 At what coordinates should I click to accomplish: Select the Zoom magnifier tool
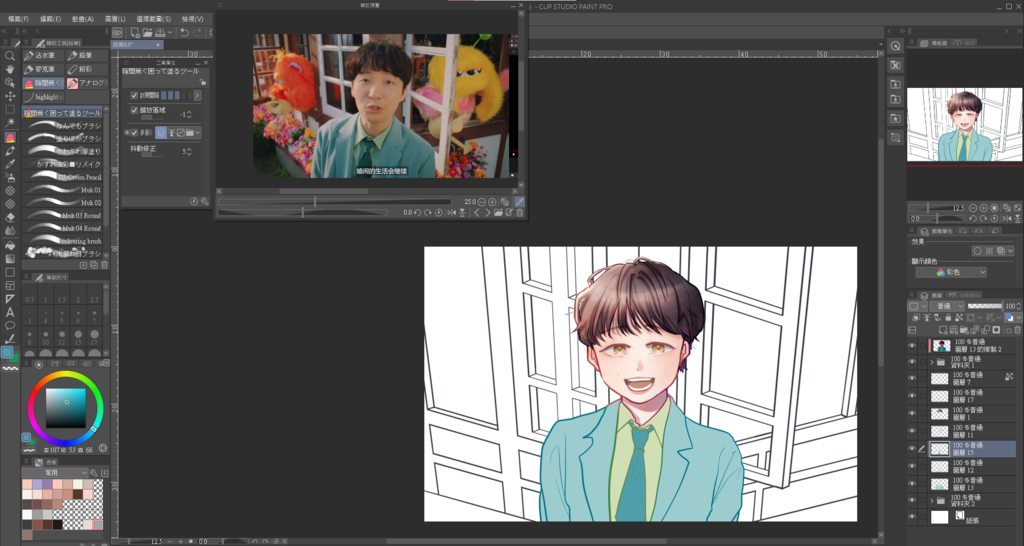tap(10, 56)
